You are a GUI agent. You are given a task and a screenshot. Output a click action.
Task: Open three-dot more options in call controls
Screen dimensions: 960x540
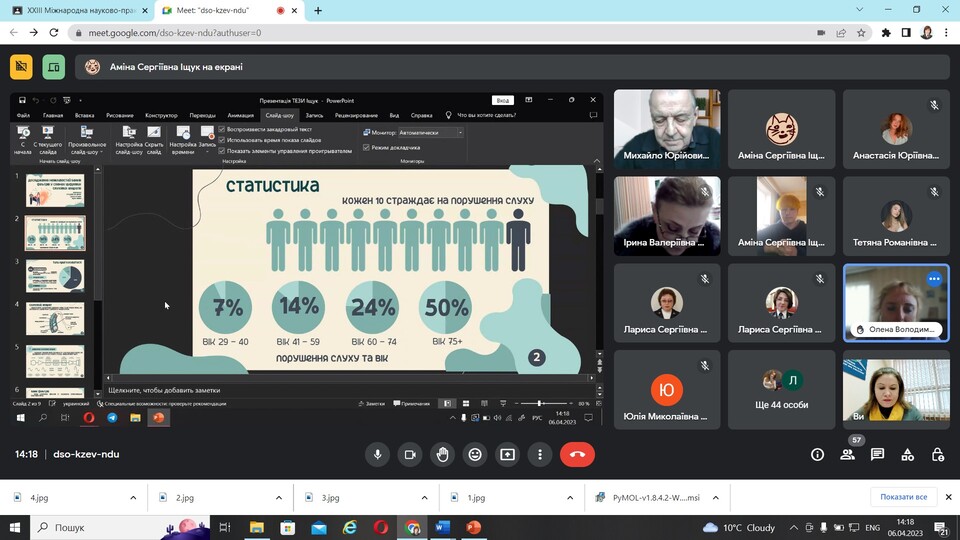tap(540, 454)
